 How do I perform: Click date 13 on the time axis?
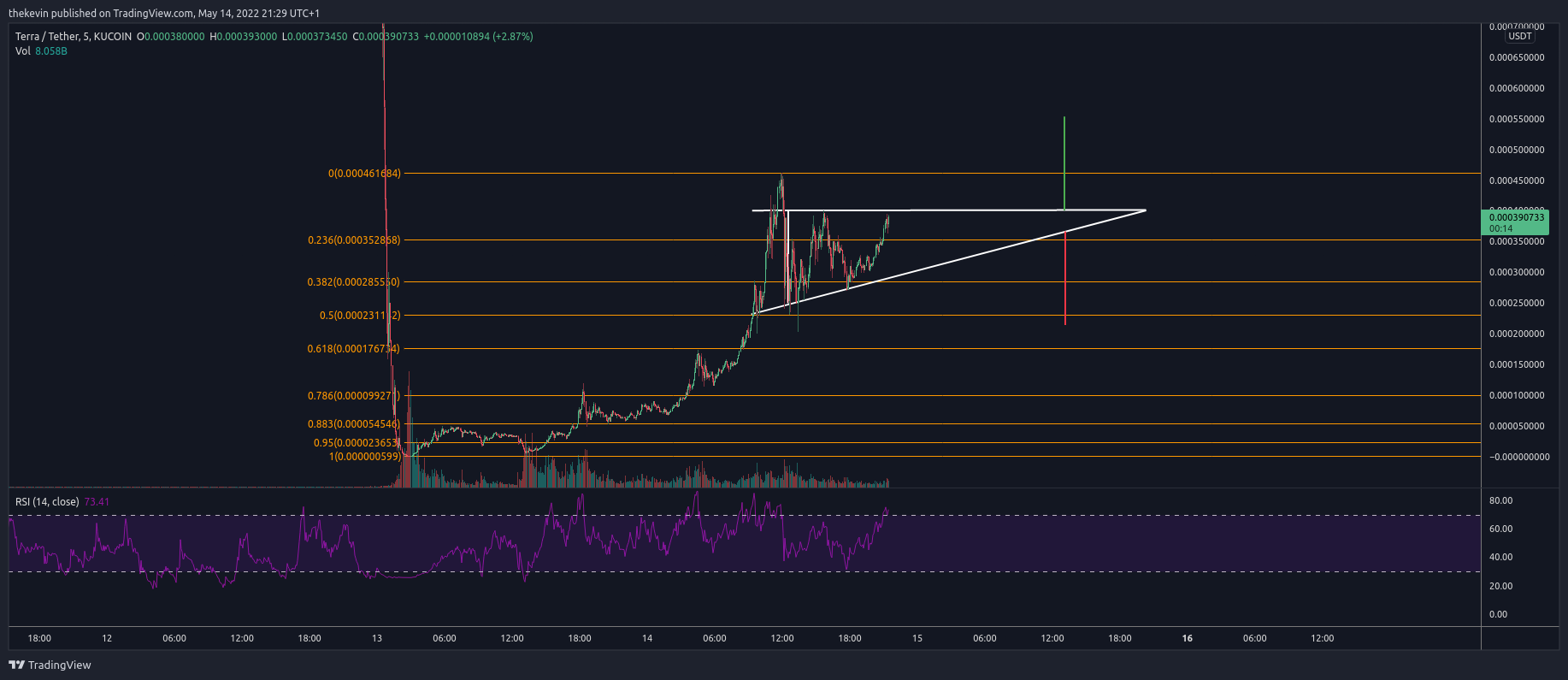tap(377, 639)
